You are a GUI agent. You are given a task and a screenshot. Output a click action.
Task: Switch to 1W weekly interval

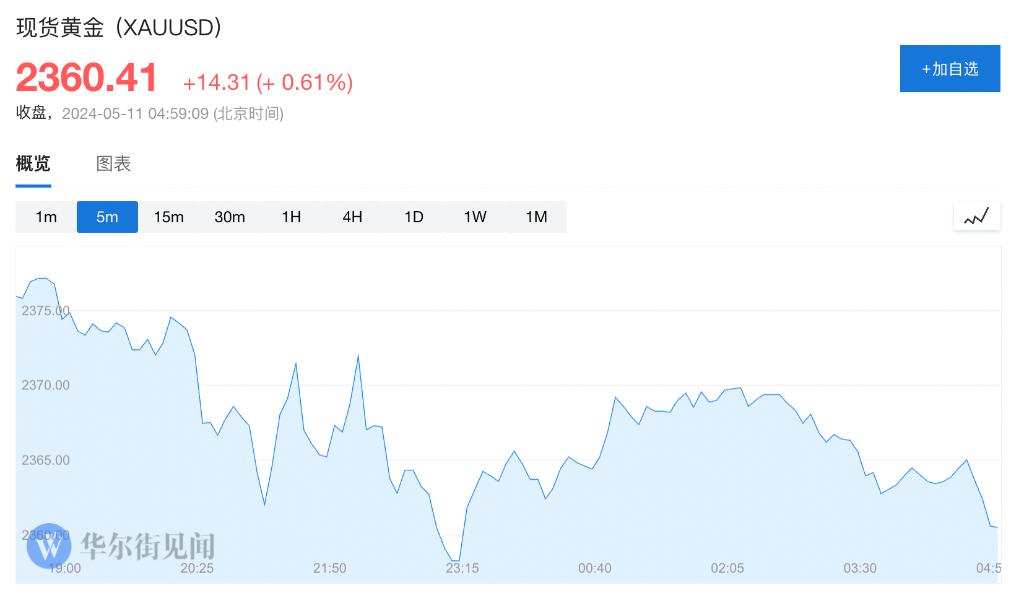click(x=475, y=217)
